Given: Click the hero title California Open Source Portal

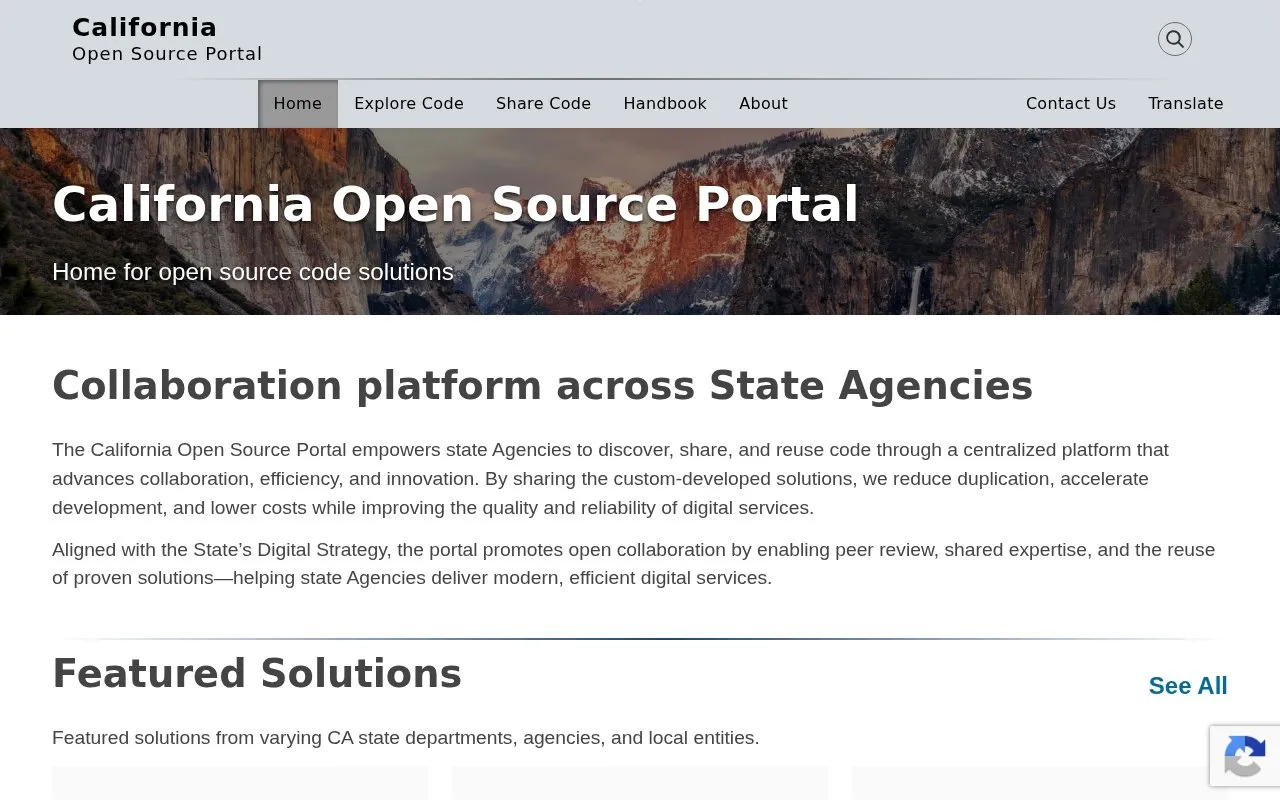Looking at the screenshot, I should tap(455, 204).
